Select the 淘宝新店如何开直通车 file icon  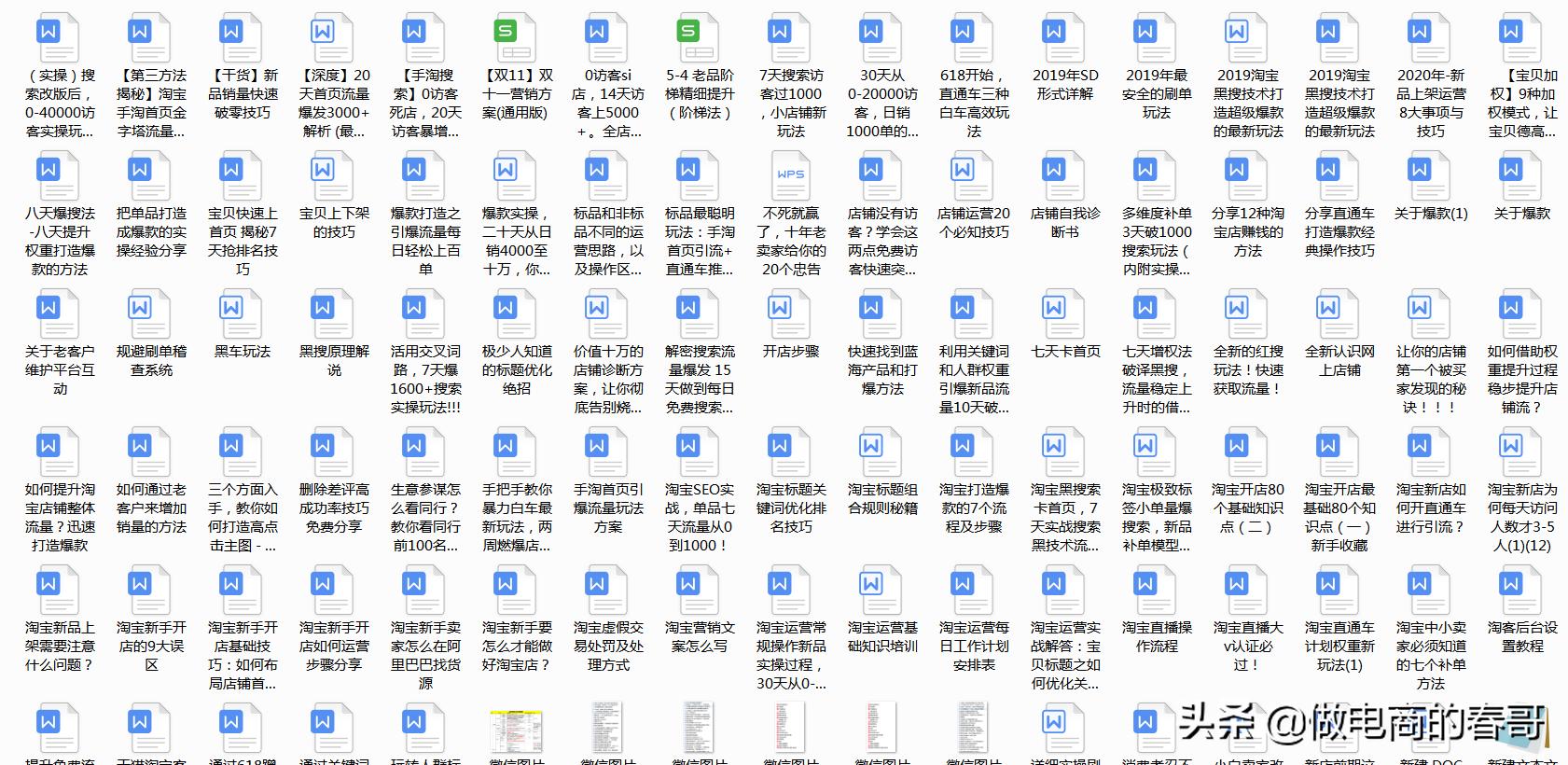tap(1431, 453)
